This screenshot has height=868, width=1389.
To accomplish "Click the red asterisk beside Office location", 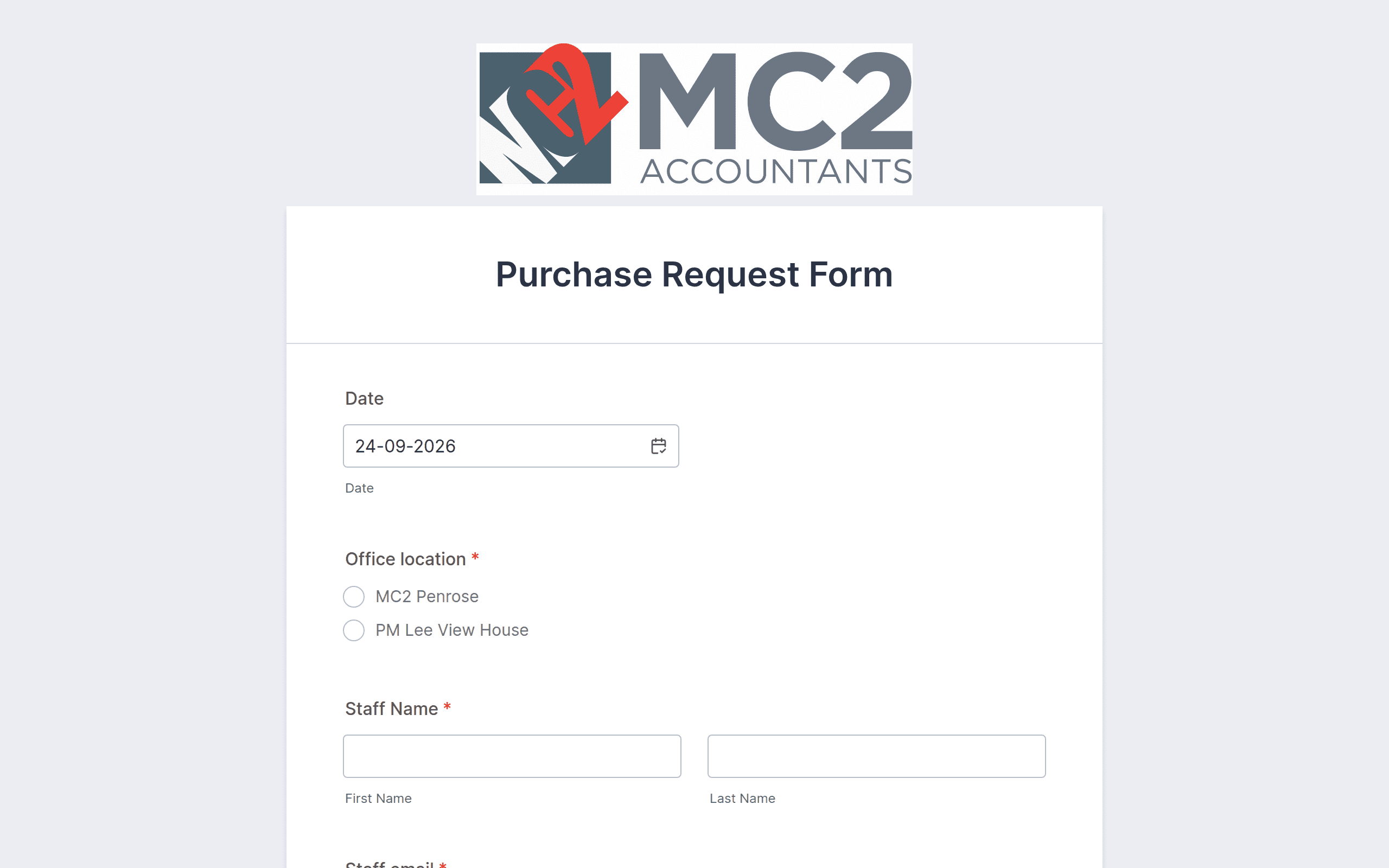I will (x=475, y=557).
